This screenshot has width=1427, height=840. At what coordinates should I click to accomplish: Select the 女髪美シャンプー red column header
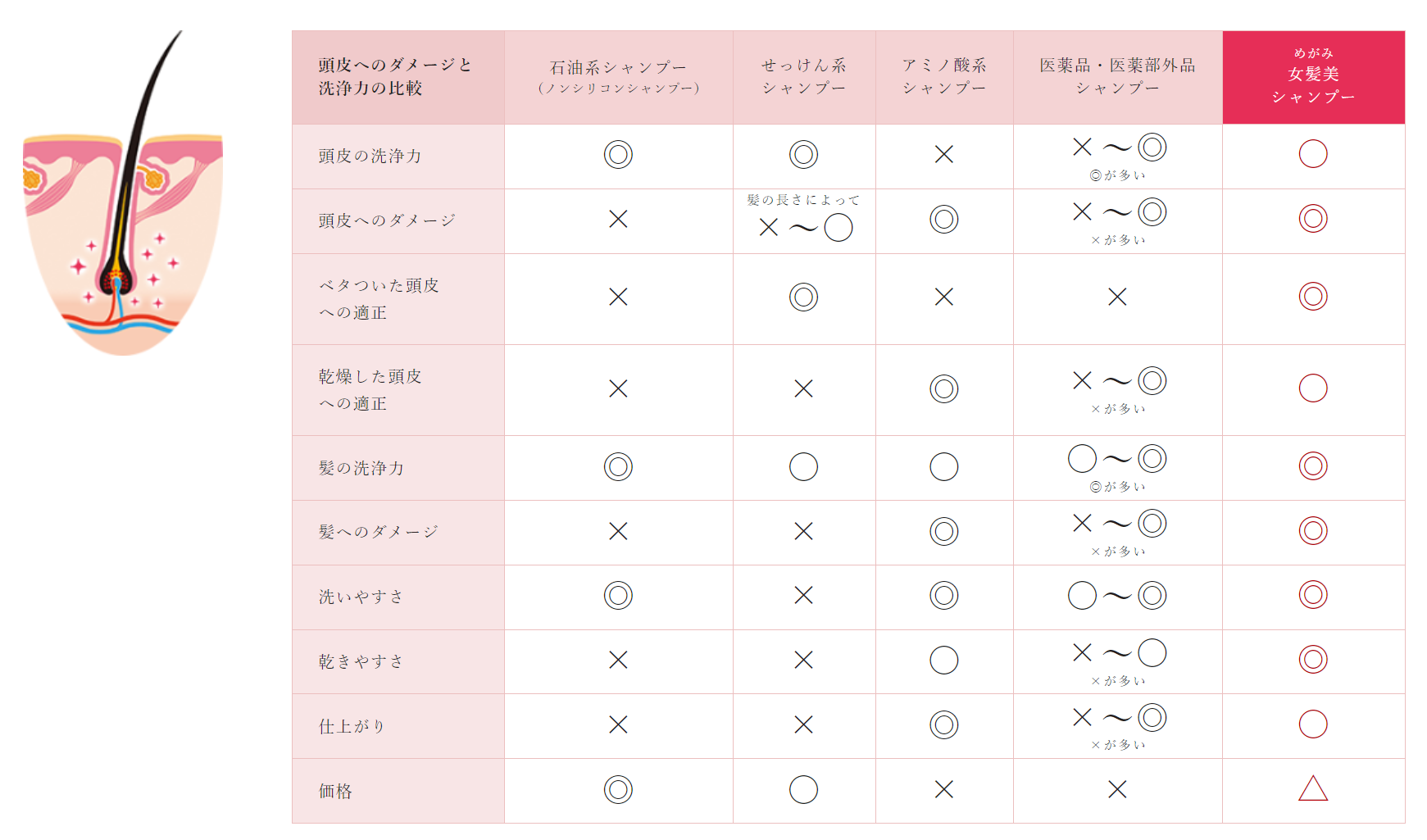pos(1313,77)
